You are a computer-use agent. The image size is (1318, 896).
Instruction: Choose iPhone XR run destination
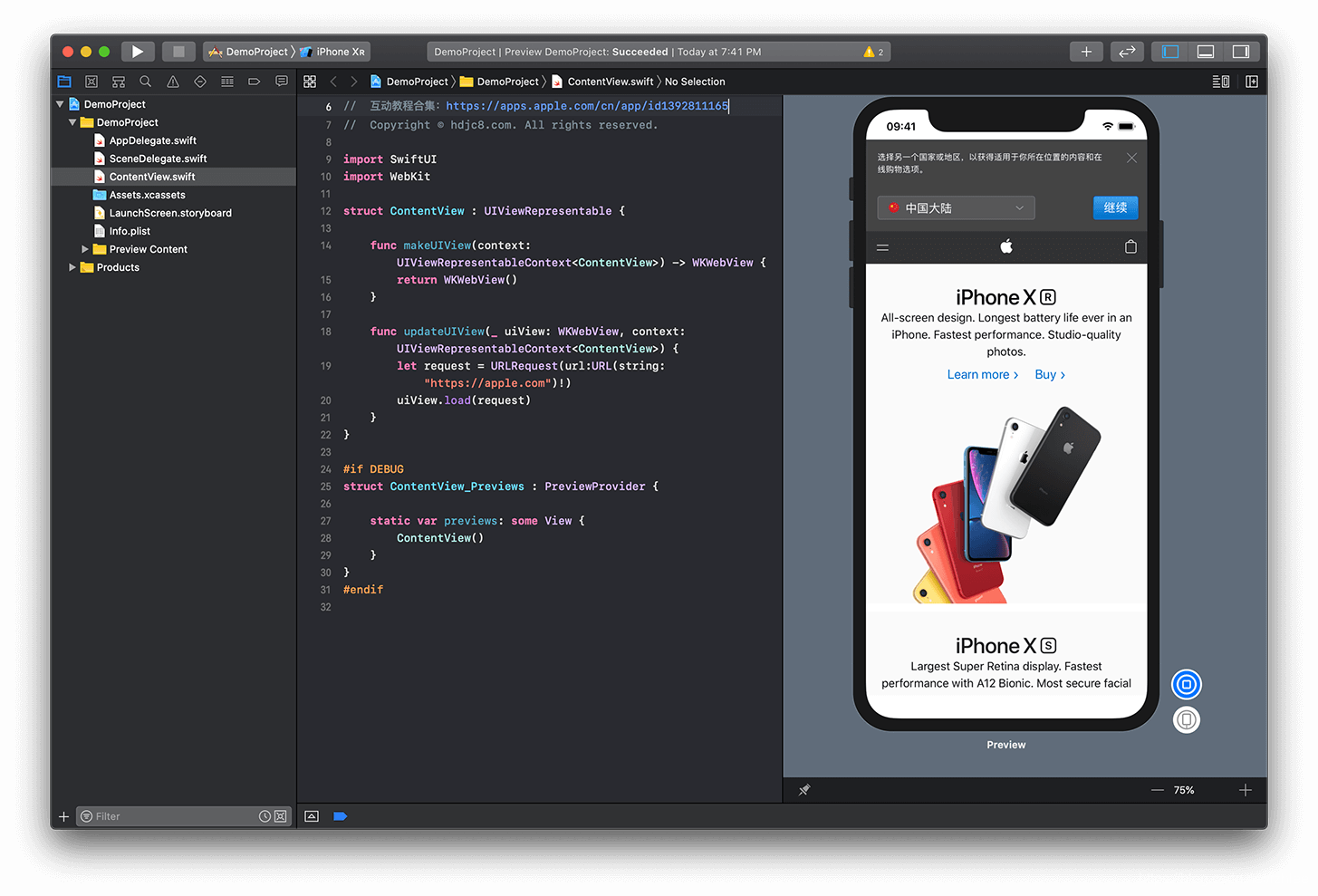click(x=333, y=52)
